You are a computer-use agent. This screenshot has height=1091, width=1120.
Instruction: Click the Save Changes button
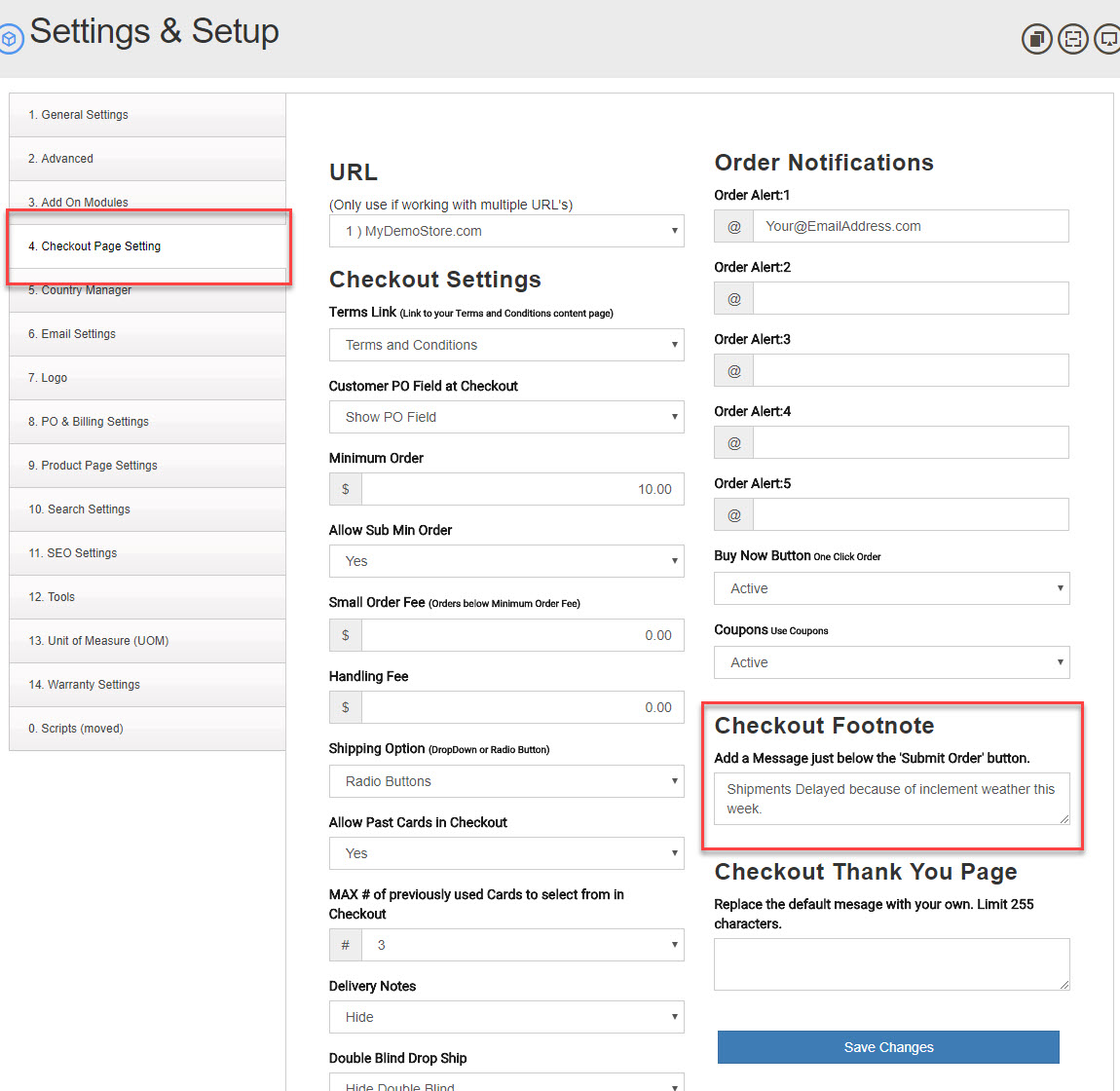[888, 1047]
